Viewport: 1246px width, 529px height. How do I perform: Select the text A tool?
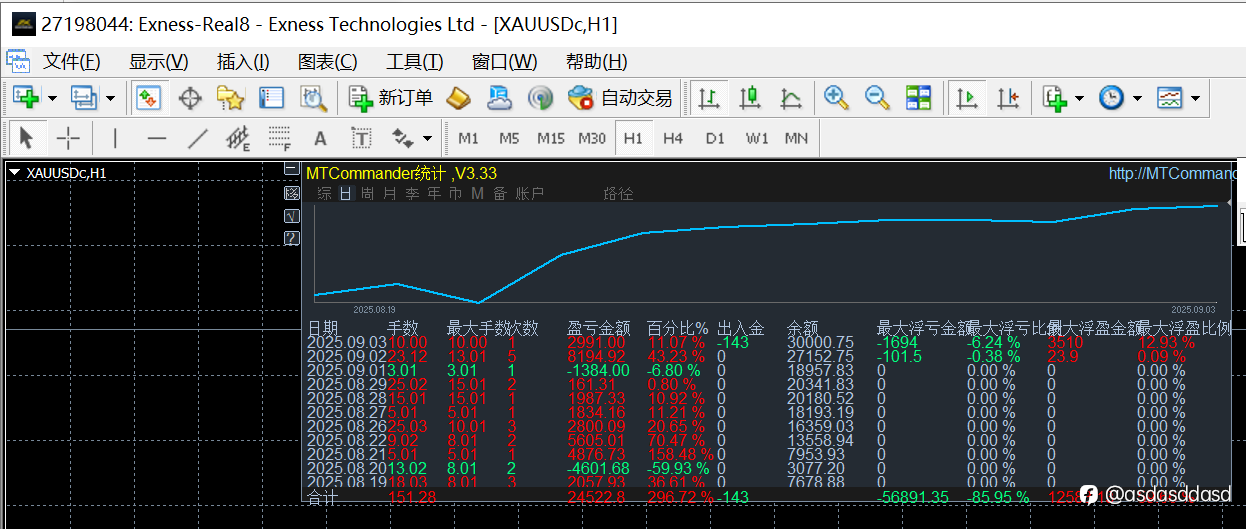pyautogui.click(x=320, y=138)
